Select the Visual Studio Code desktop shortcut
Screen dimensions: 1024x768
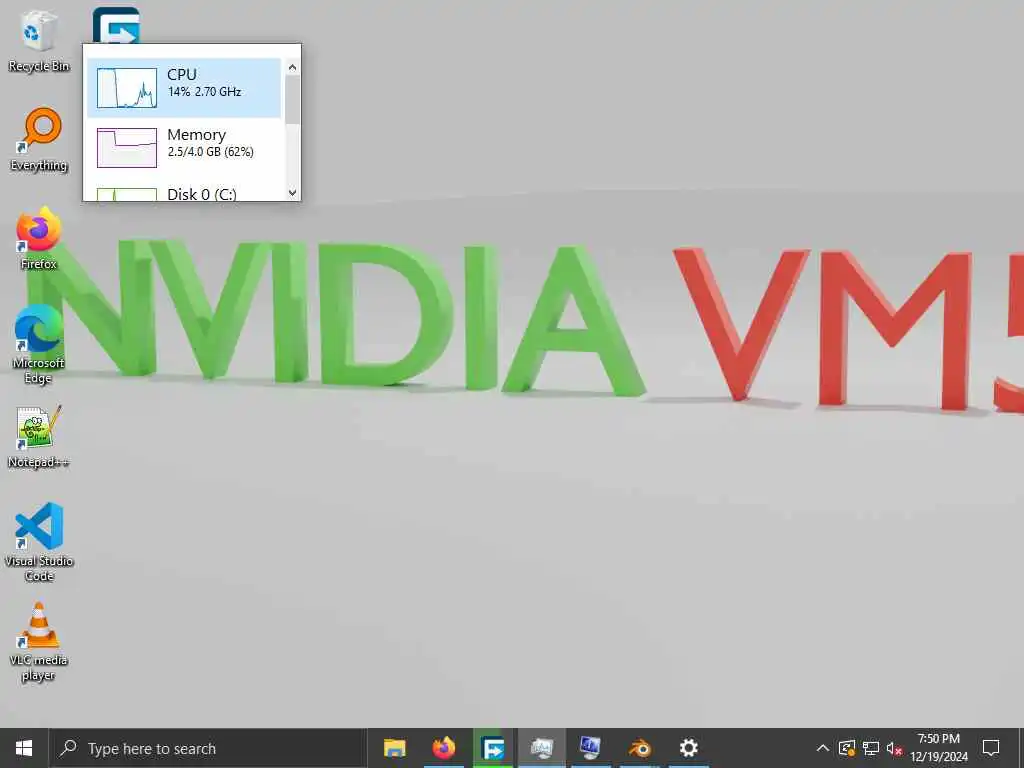(39, 541)
